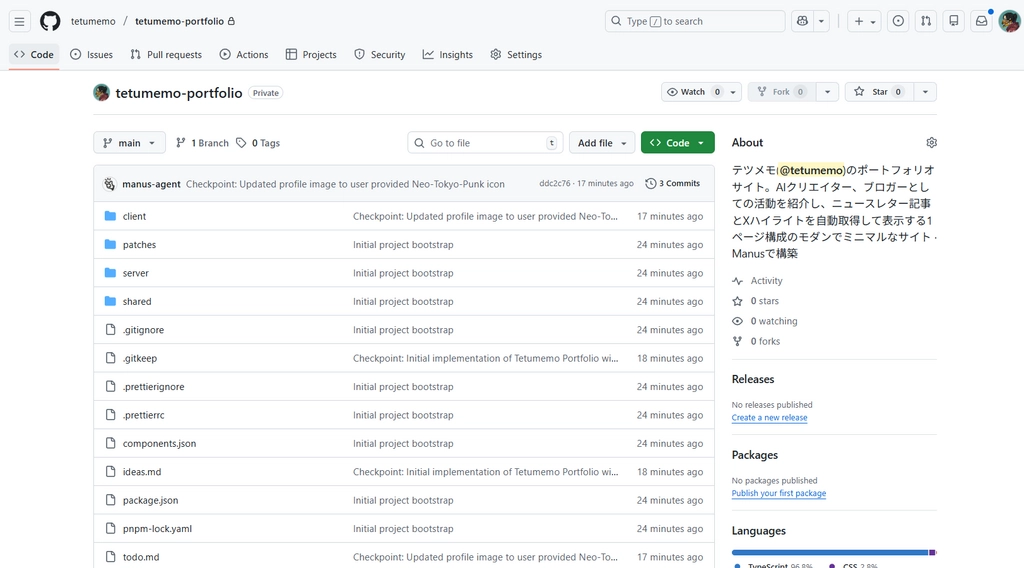Switch to the Security tab
1024x568 pixels.
(379, 55)
